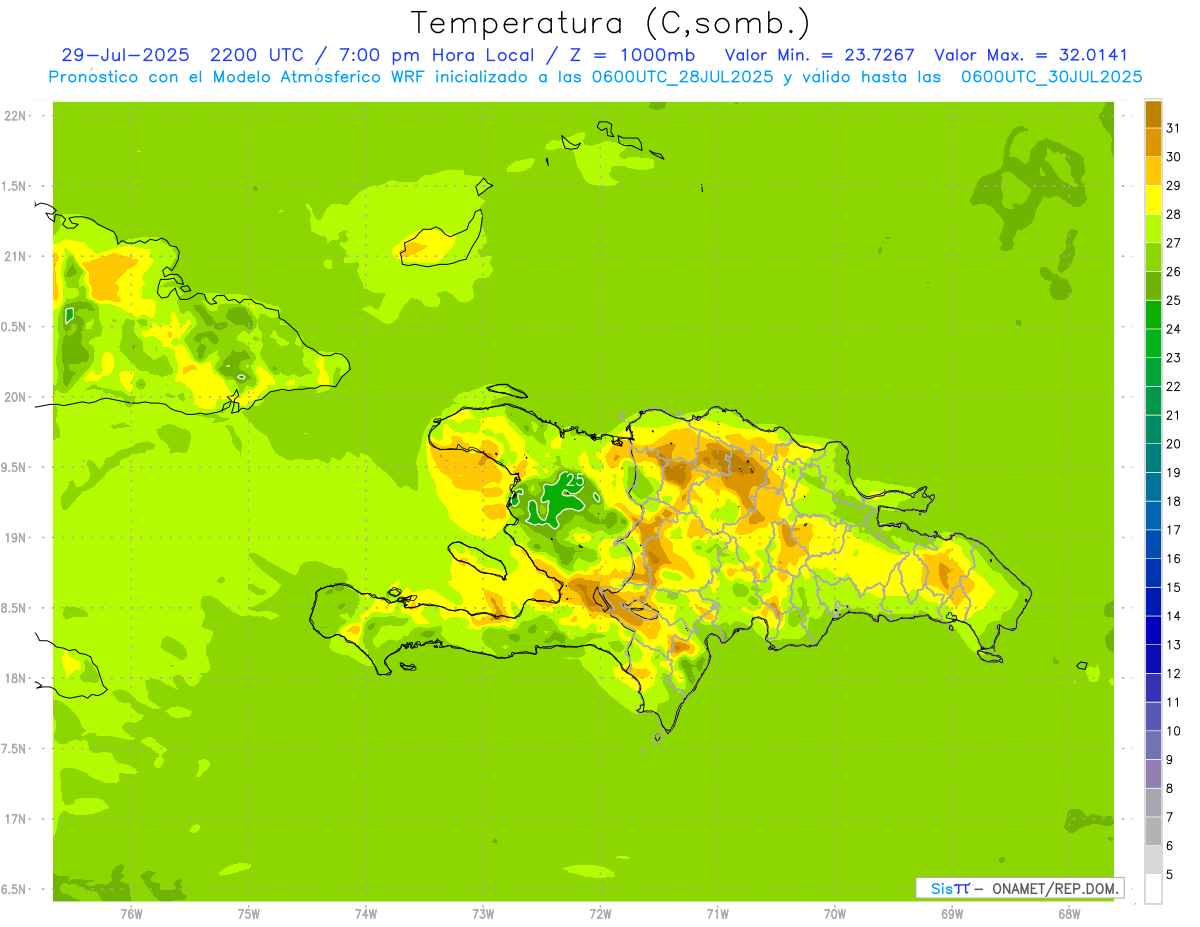Click the "74W" longitude label
Viewport: 1200px width, 927px height.
[x=366, y=914]
